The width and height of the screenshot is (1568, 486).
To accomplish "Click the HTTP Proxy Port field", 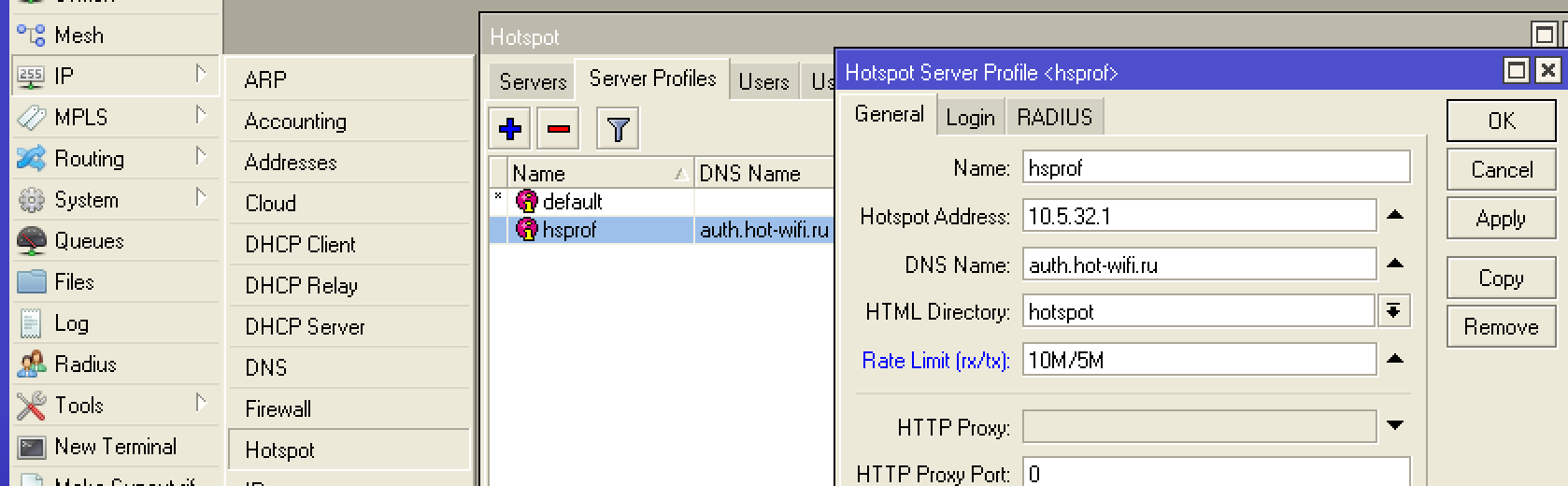I will coord(1216,472).
